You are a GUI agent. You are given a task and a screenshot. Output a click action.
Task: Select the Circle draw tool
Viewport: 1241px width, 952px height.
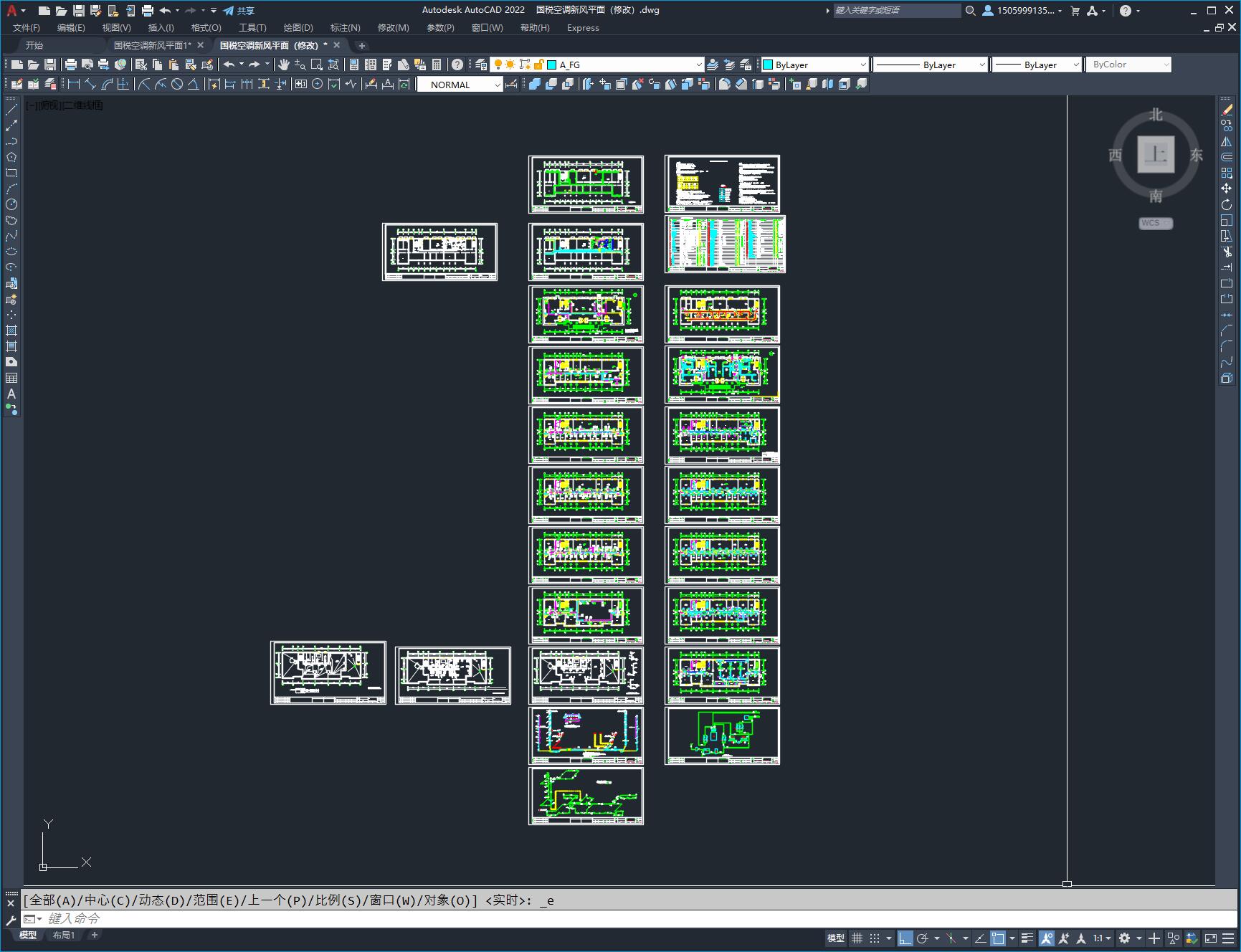11,204
